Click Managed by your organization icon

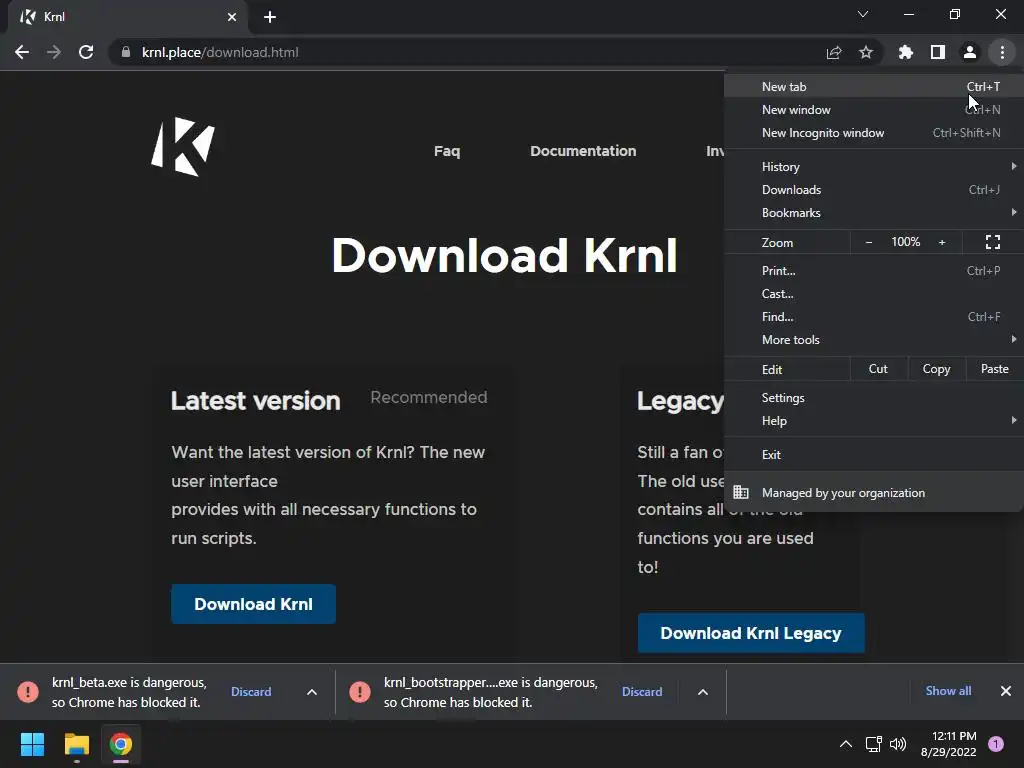[741, 492]
